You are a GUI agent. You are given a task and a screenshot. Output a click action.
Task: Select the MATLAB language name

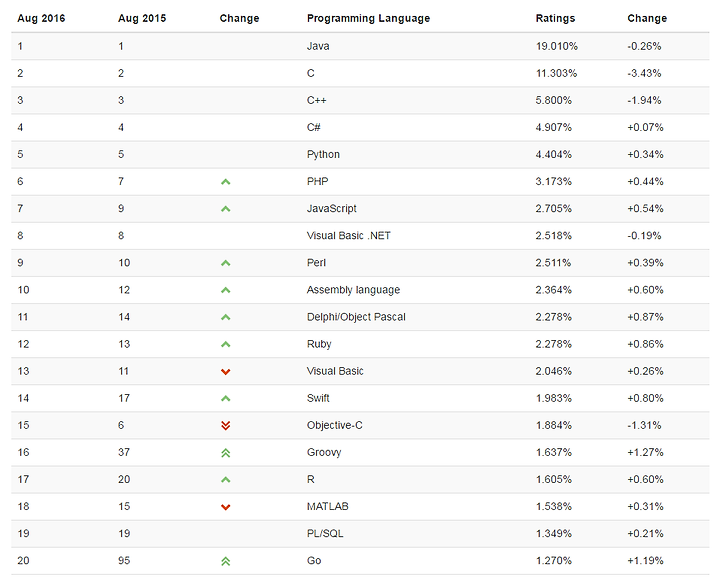pos(328,507)
